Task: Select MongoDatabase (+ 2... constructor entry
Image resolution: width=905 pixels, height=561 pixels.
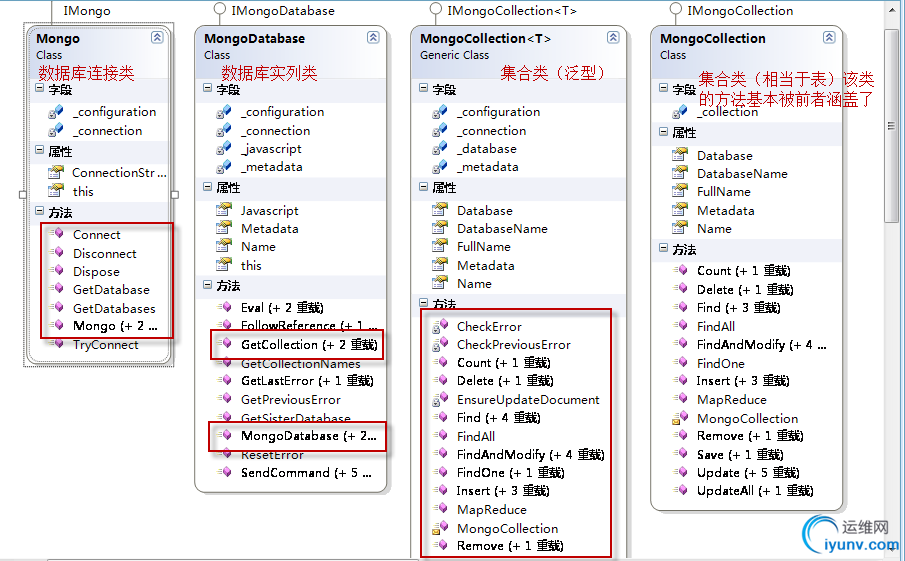Action: pos(308,436)
